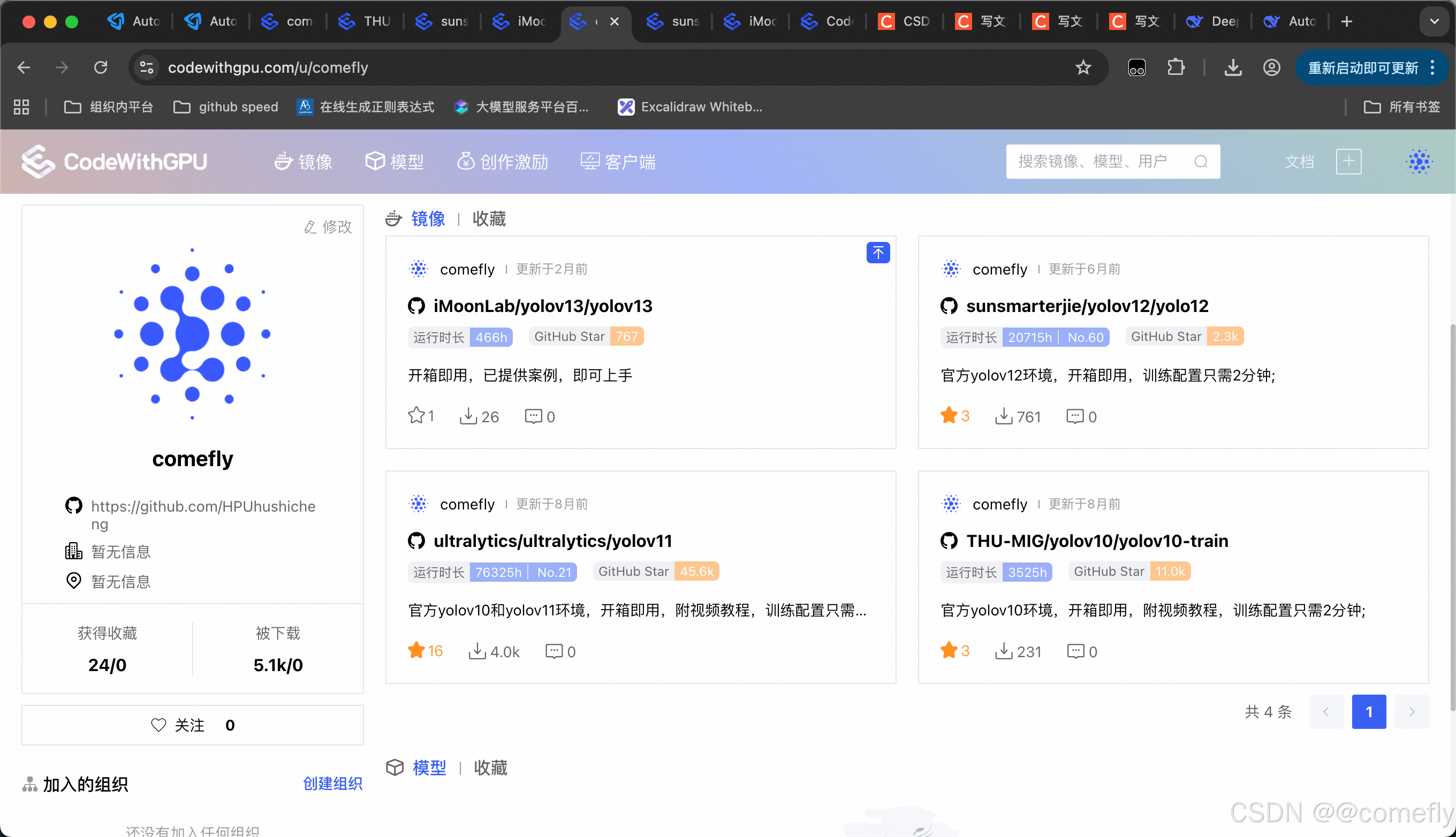Screen dimensions: 1456x837
Task: Unstar the ultralytics/yolov11 image
Action: pyautogui.click(x=416, y=650)
